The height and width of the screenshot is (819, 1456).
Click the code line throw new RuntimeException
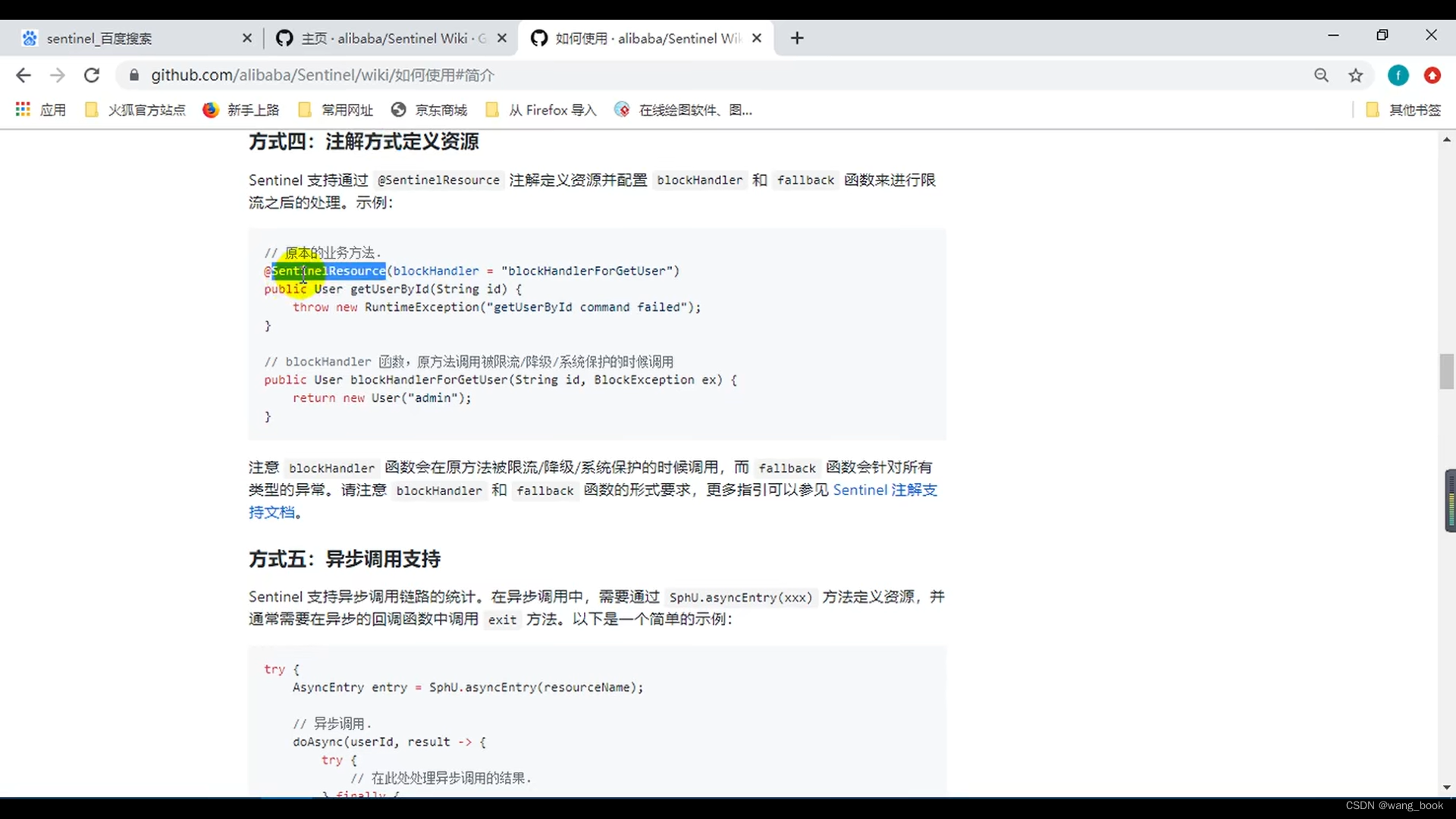[497, 307]
